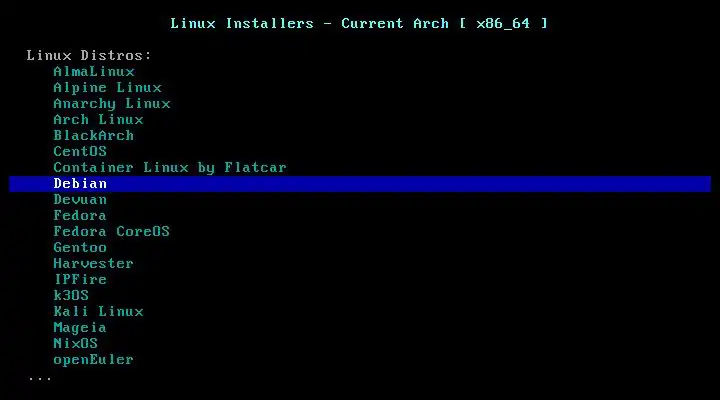
Task: Select the IPFire installer
Action: click(x=80, y=279)
